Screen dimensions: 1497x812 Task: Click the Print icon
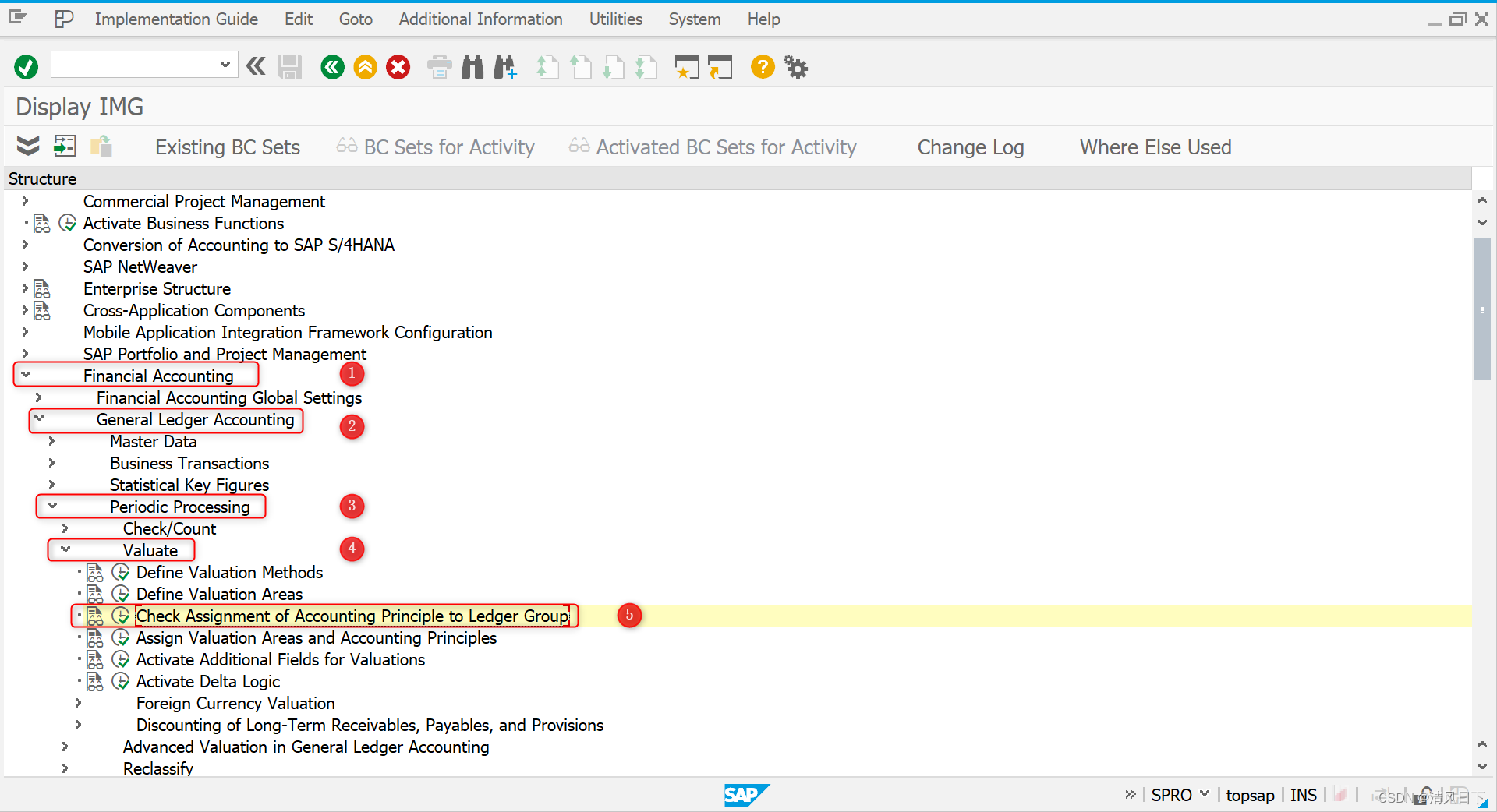click(439, 67)
